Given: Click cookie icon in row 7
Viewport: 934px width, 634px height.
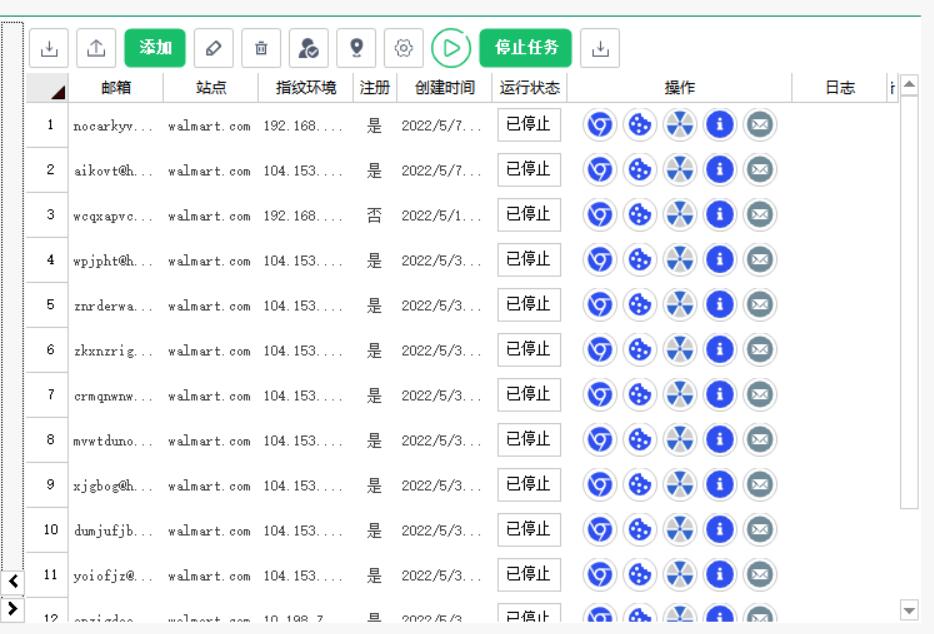Looking at the screenshot, I should [640, 394].
